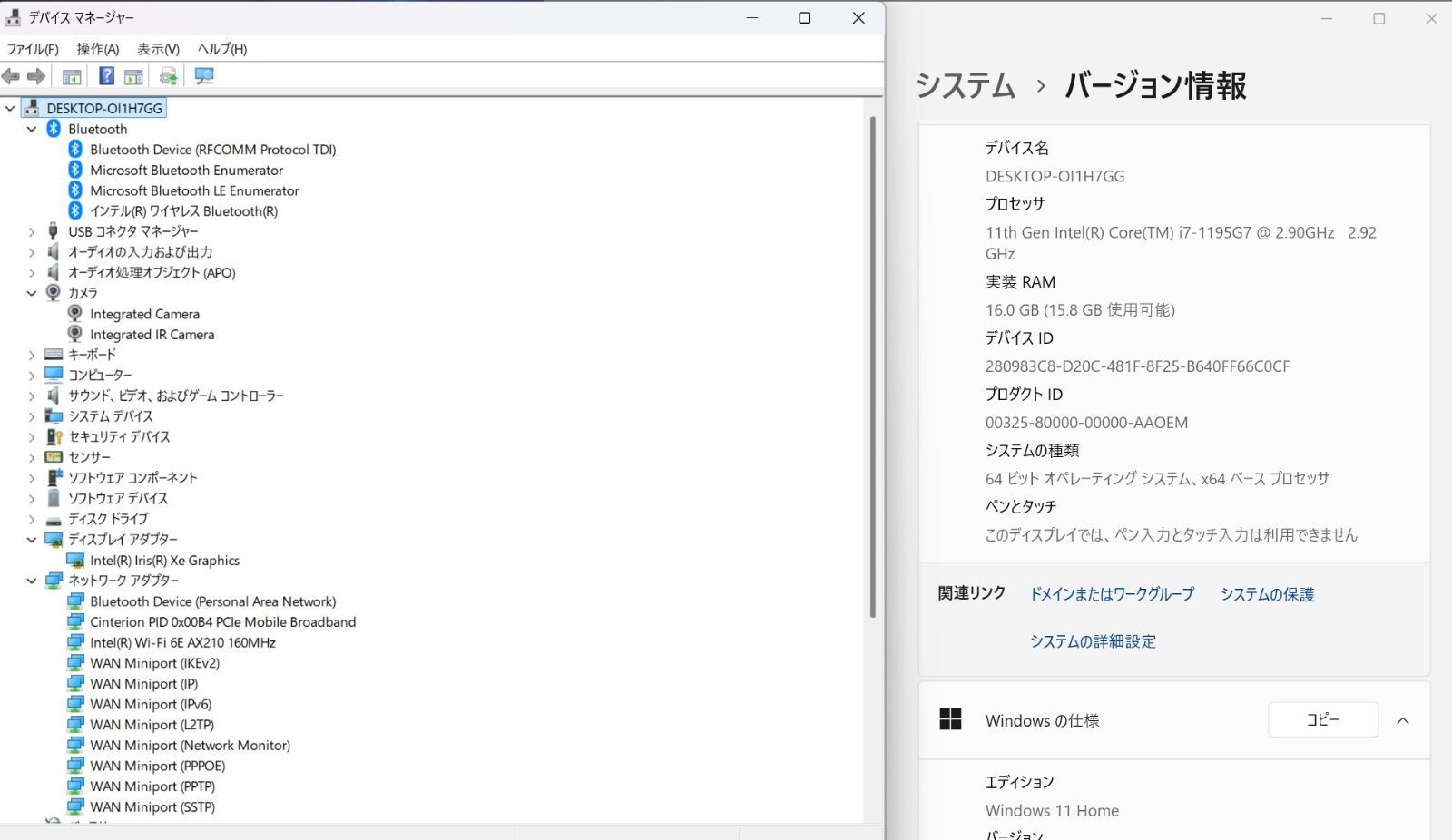Screen dimensions: 1452x840
Task: Expand USB コネクタ マネージャー category
Action: [x=32, y=231]
